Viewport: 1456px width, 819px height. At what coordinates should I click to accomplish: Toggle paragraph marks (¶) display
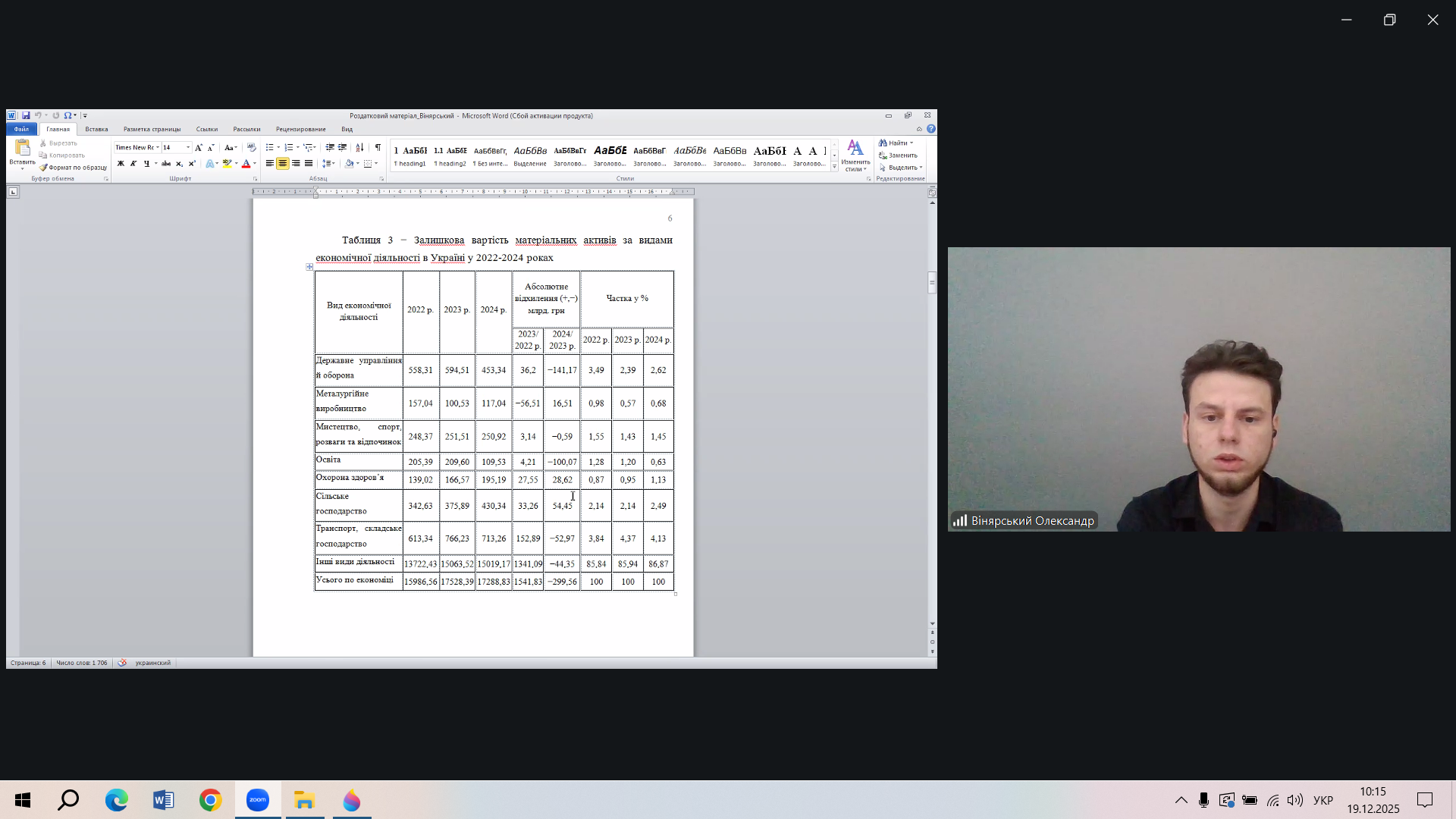[378, 147]
